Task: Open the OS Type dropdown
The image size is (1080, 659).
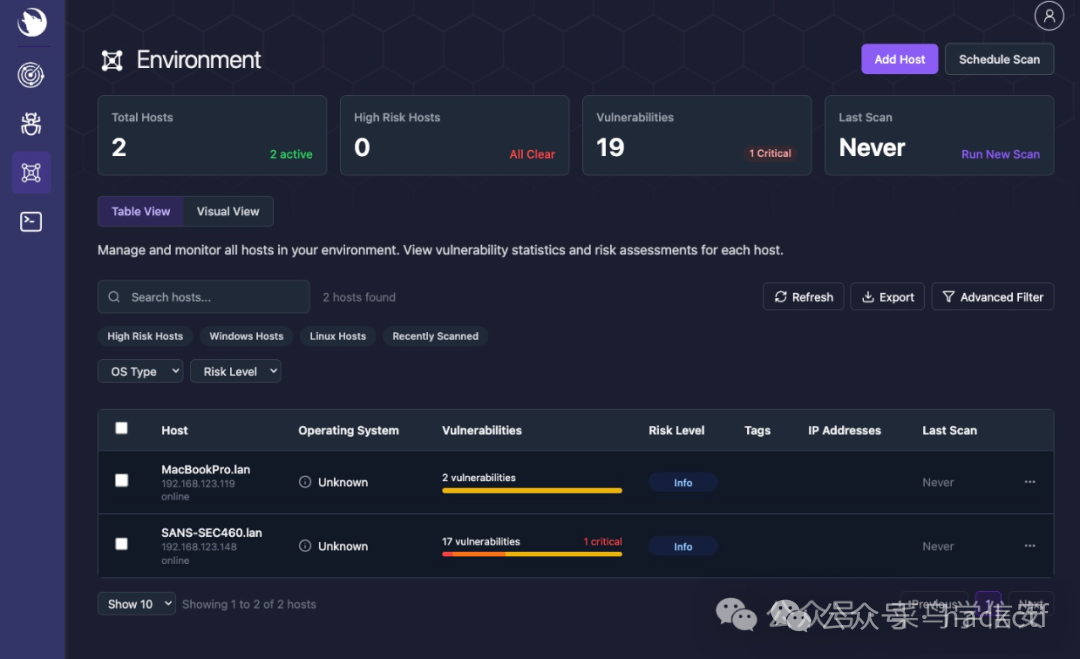Action: click(x=140, y=371)
